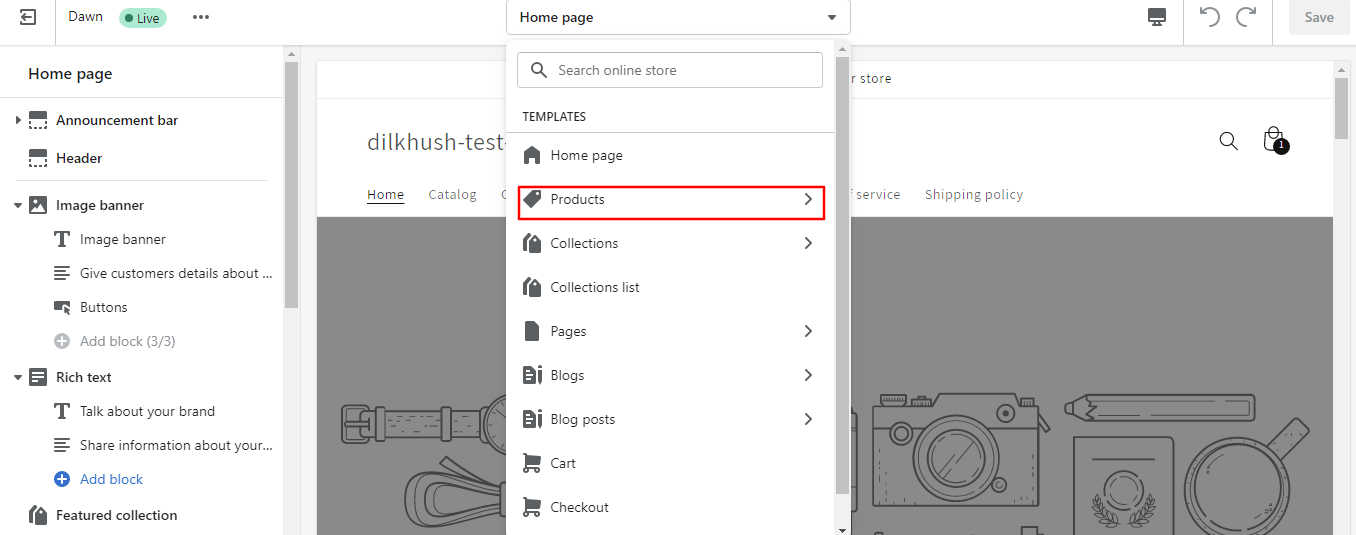Click the exit editor back icon
This screenshot has width=1356, height=535.
[28, 17]
